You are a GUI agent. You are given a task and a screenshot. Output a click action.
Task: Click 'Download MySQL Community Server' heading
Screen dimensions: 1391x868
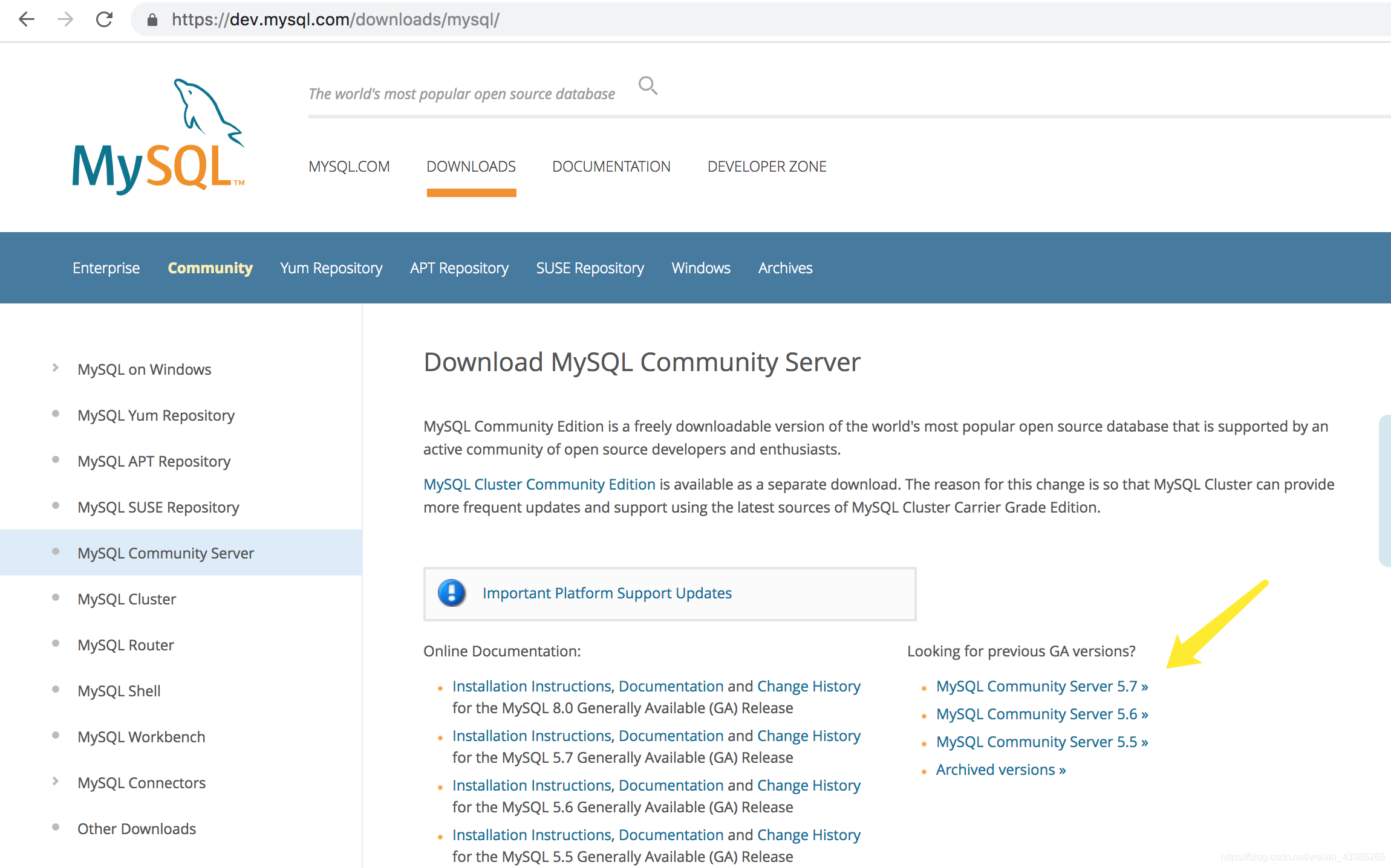(642, 362)
